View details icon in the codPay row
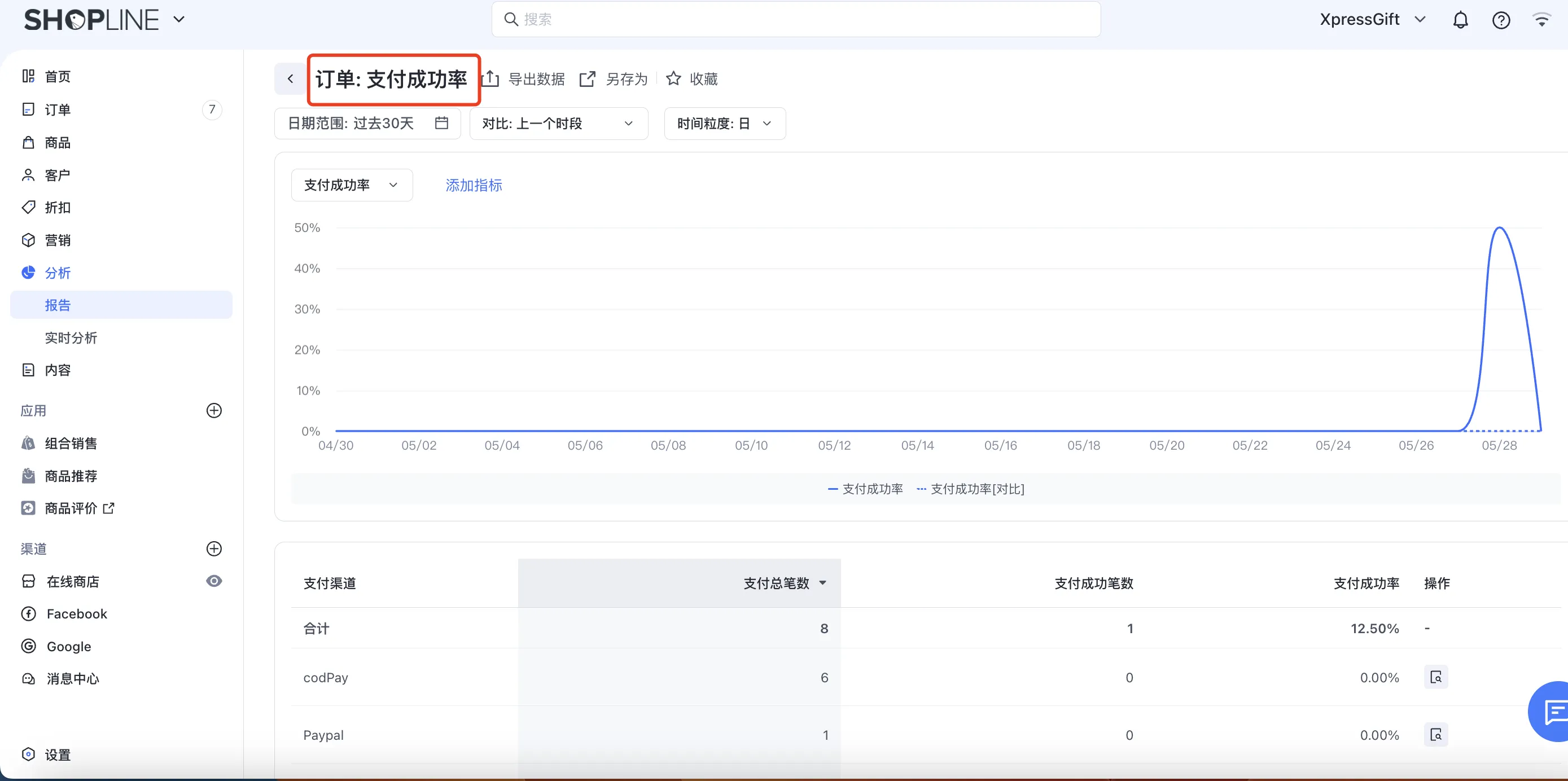 [1435, 678]
